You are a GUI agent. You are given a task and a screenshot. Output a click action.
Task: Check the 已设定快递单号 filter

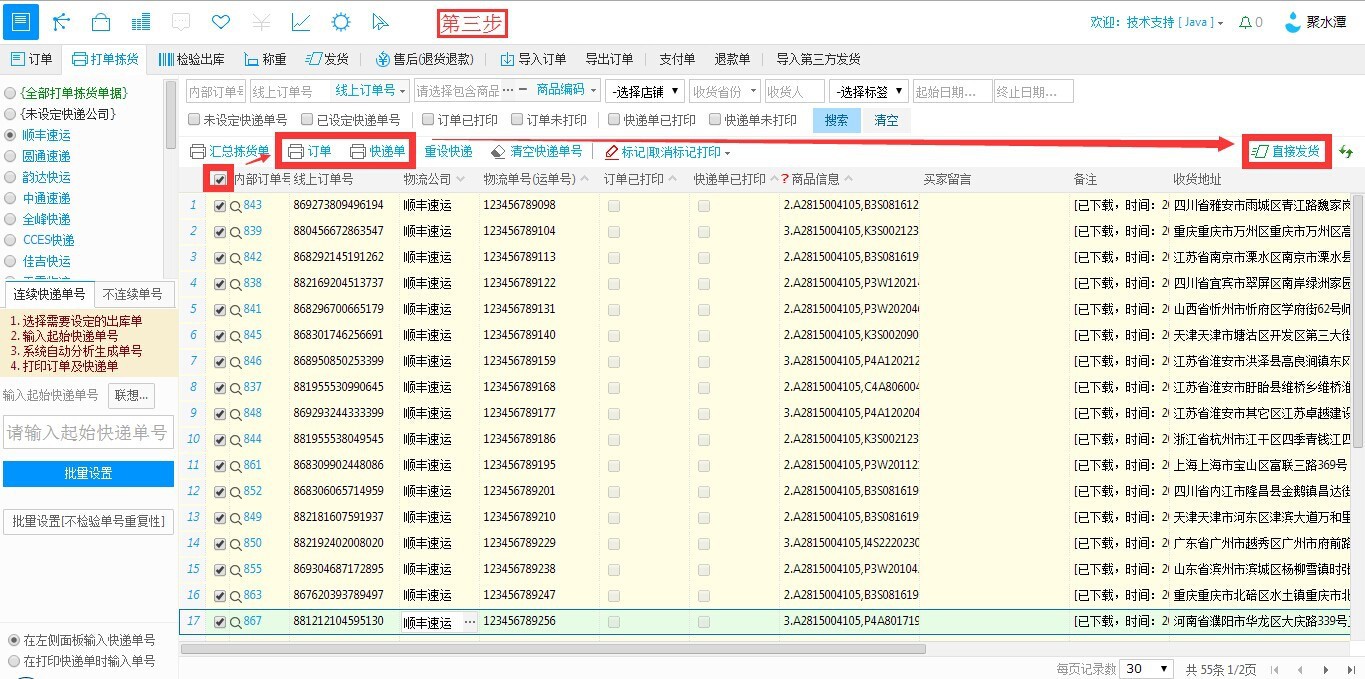308,120
